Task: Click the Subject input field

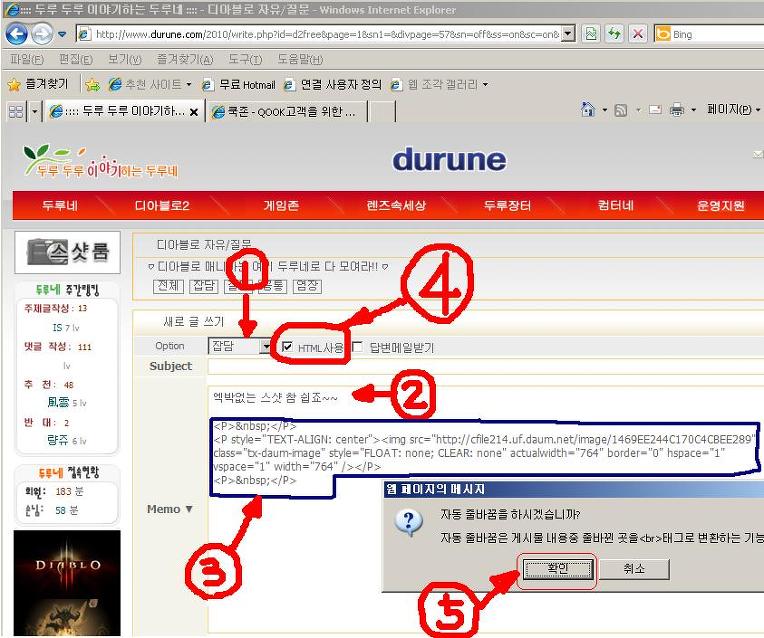Action: tap(485, 366)
